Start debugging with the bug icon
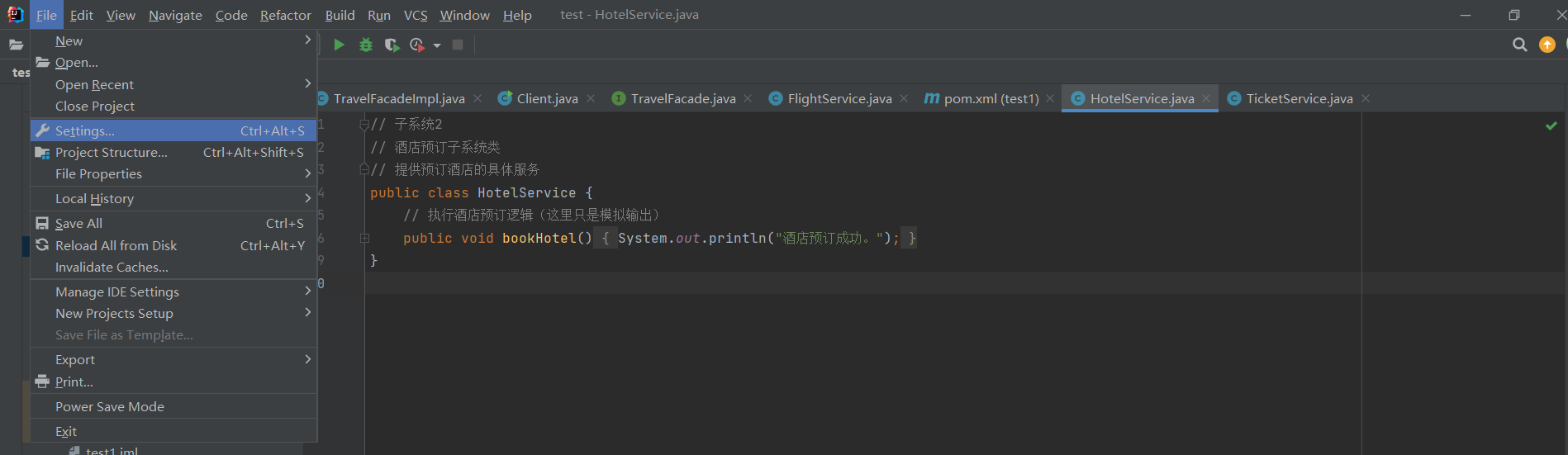This screenshot has height=455, width=1568. point(366,45)
